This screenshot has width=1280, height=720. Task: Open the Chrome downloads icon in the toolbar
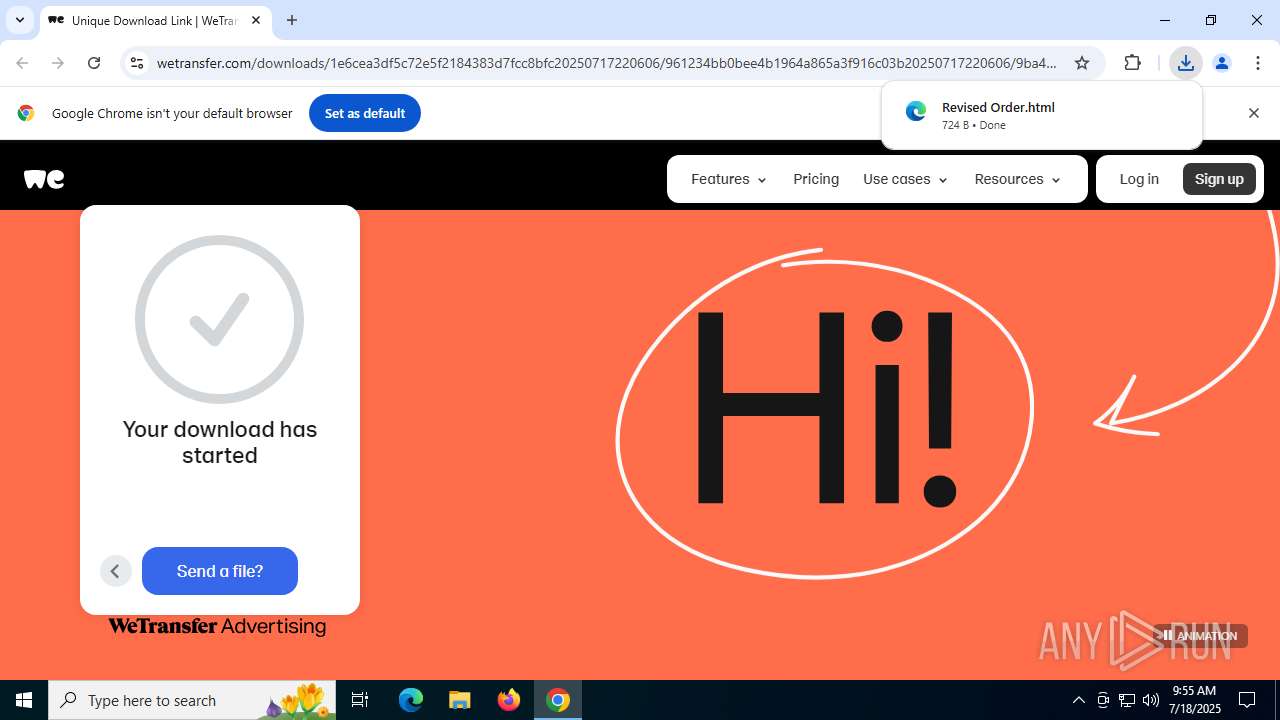tap(1185, 63)
